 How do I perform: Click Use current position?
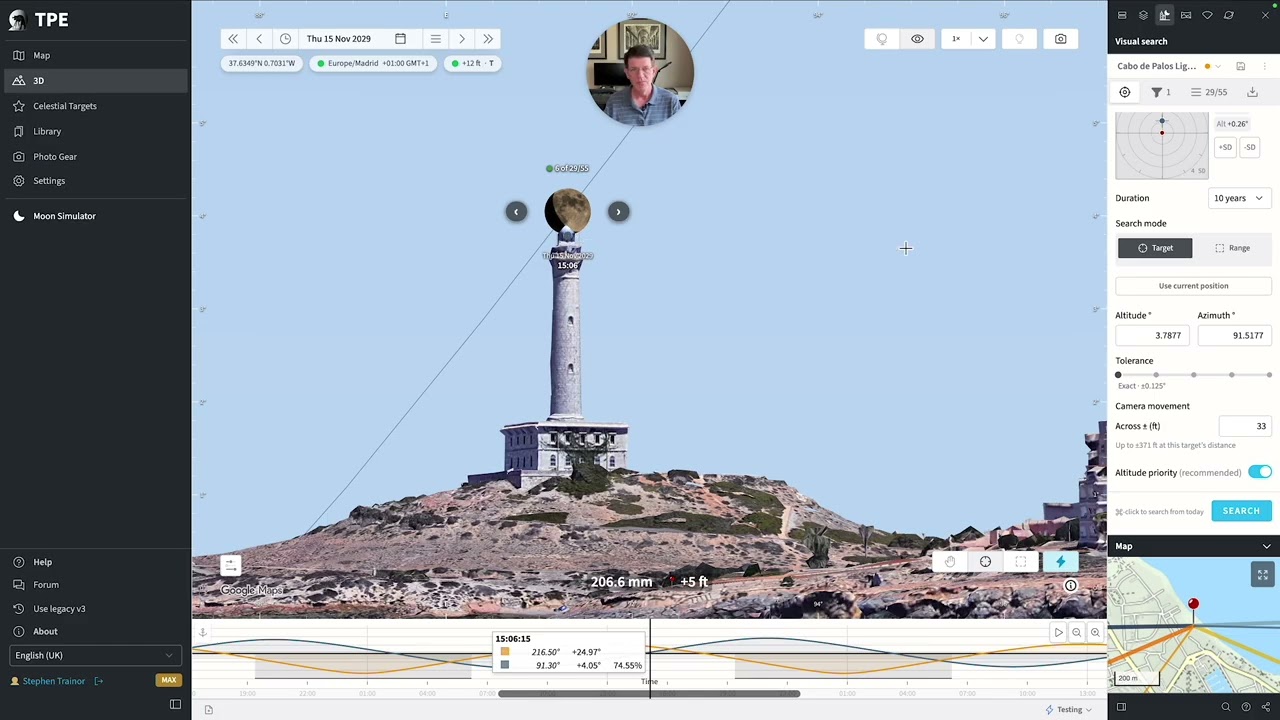point(1193,286)
